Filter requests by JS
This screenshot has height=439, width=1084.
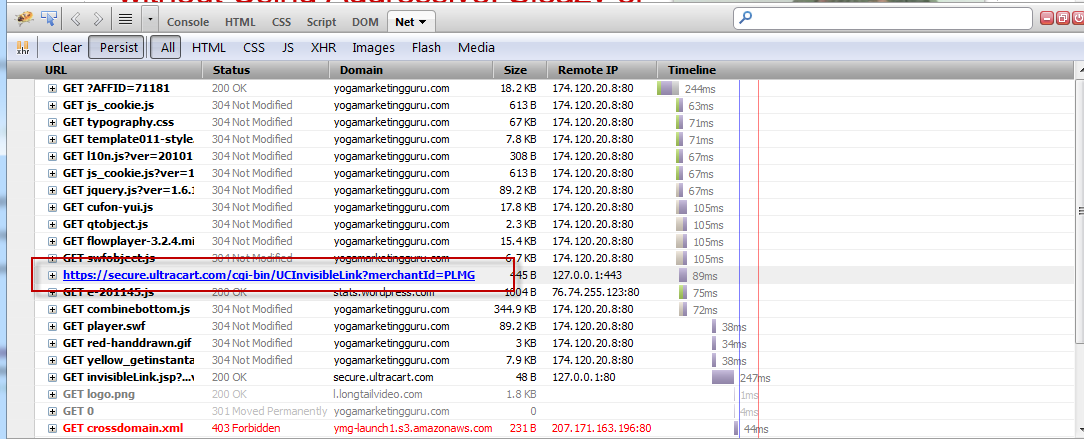(x=288, y=48)
